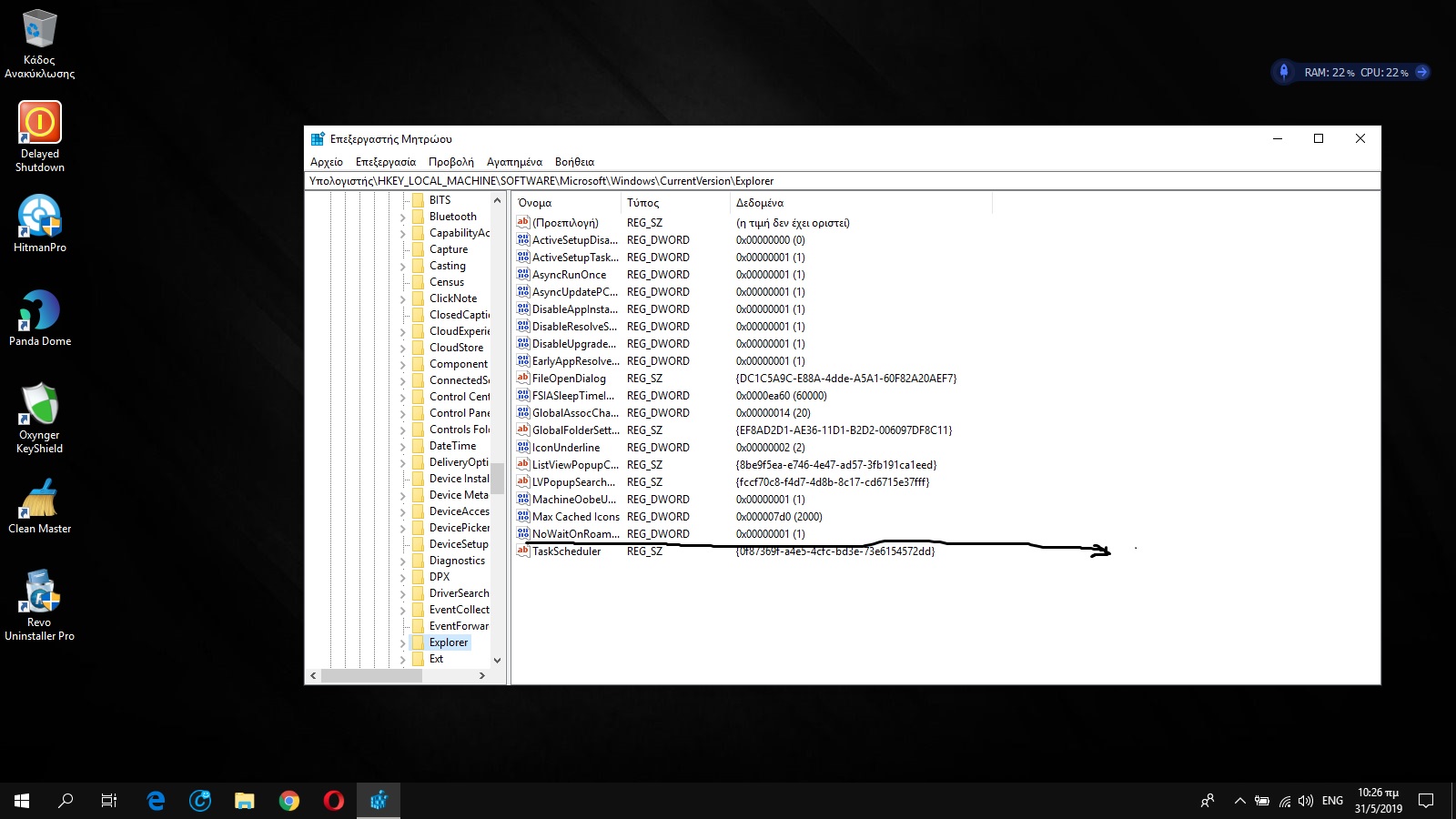Open HitmanPro desktop shortcut

click(x=39, y=224)
